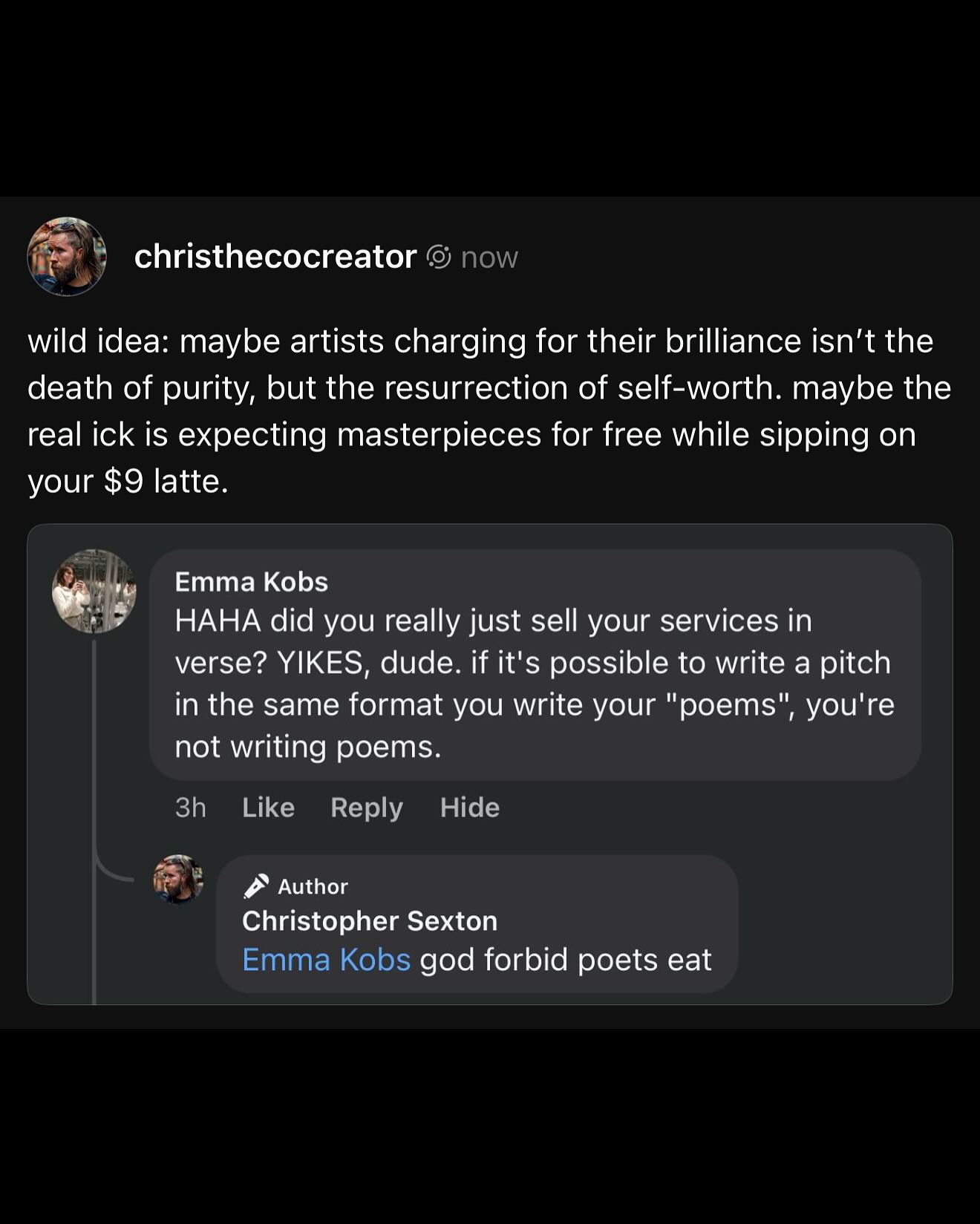
Task: Like Emma Kobs' comment
Action: coord(268,808)
